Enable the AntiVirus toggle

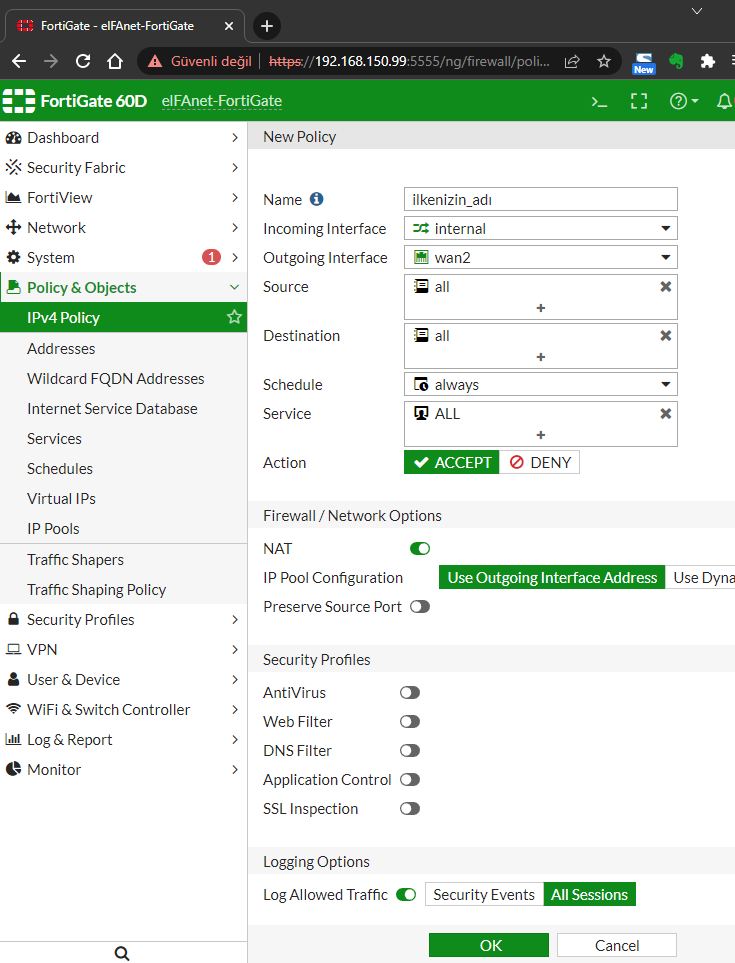(410, 692)
